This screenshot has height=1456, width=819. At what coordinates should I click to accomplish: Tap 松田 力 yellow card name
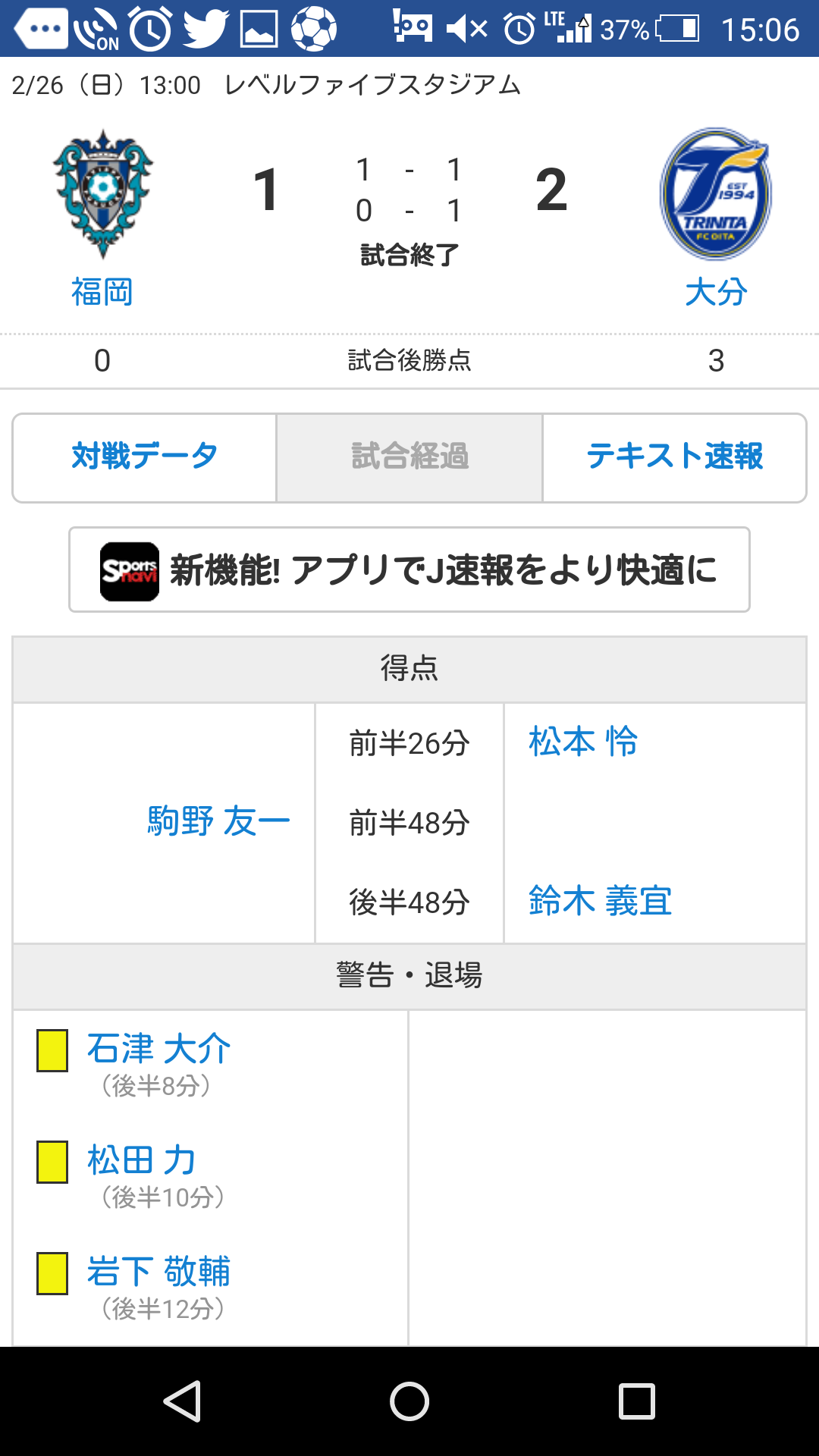pos(142,1160)
